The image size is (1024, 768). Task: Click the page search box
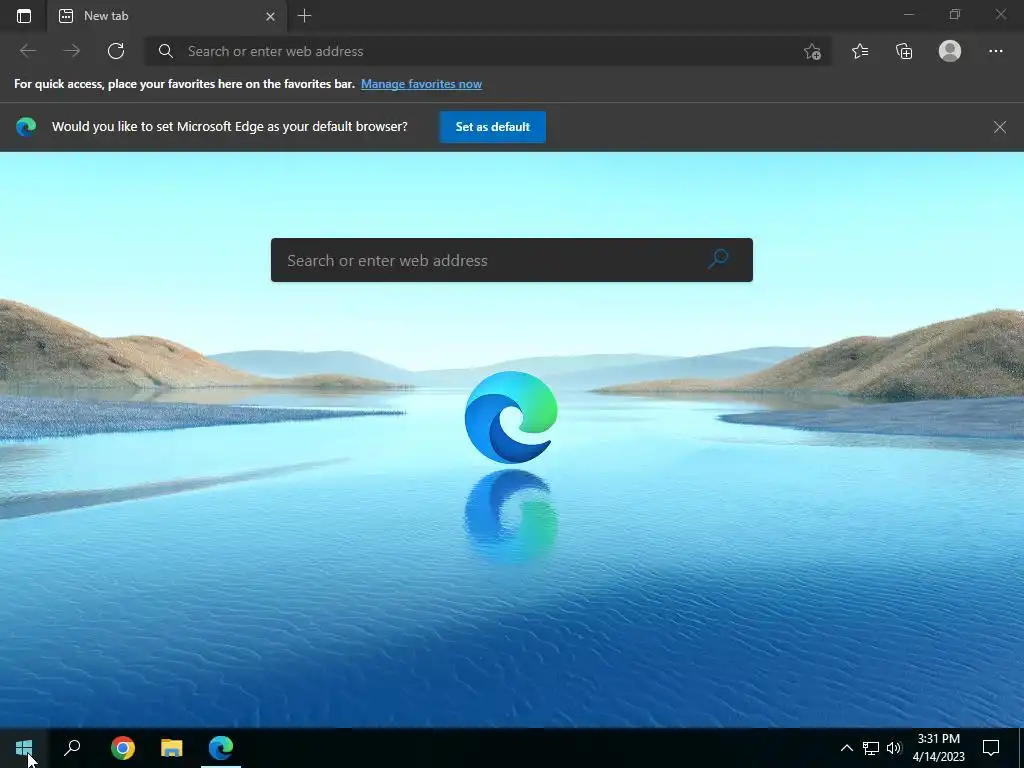click(x=511, y=260)
